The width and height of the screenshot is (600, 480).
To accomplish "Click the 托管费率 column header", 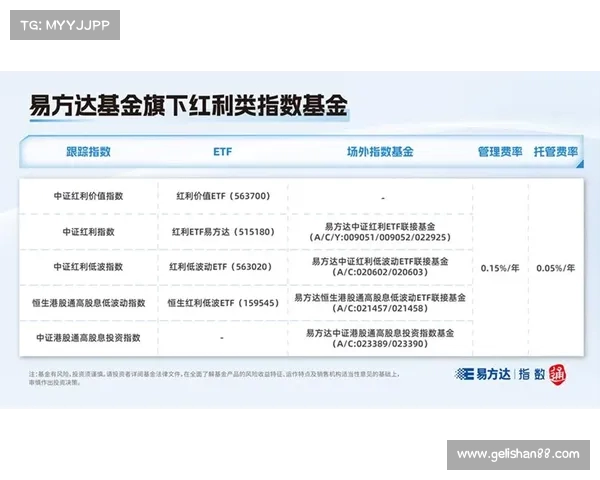I will (556, 152).
